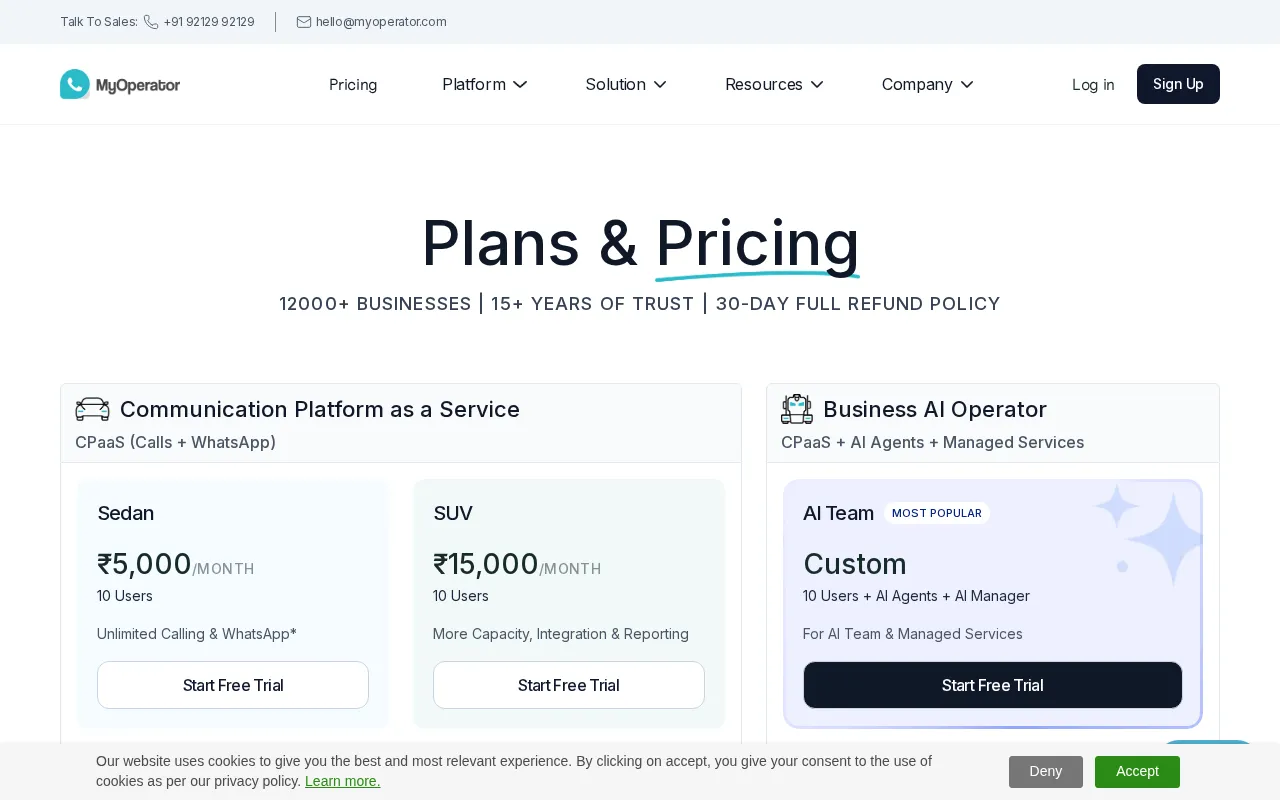Open the Company menu
The image size is (1280, 800).
tap(917, 85)
